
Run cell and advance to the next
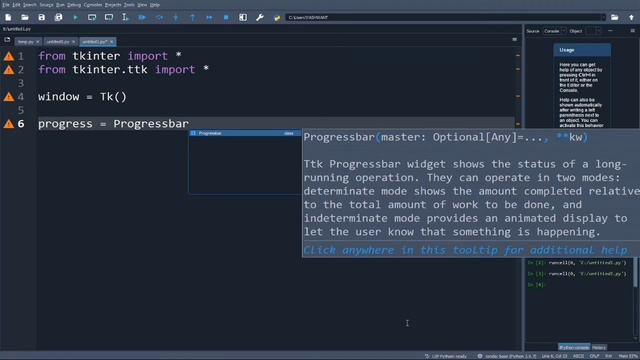109,18
